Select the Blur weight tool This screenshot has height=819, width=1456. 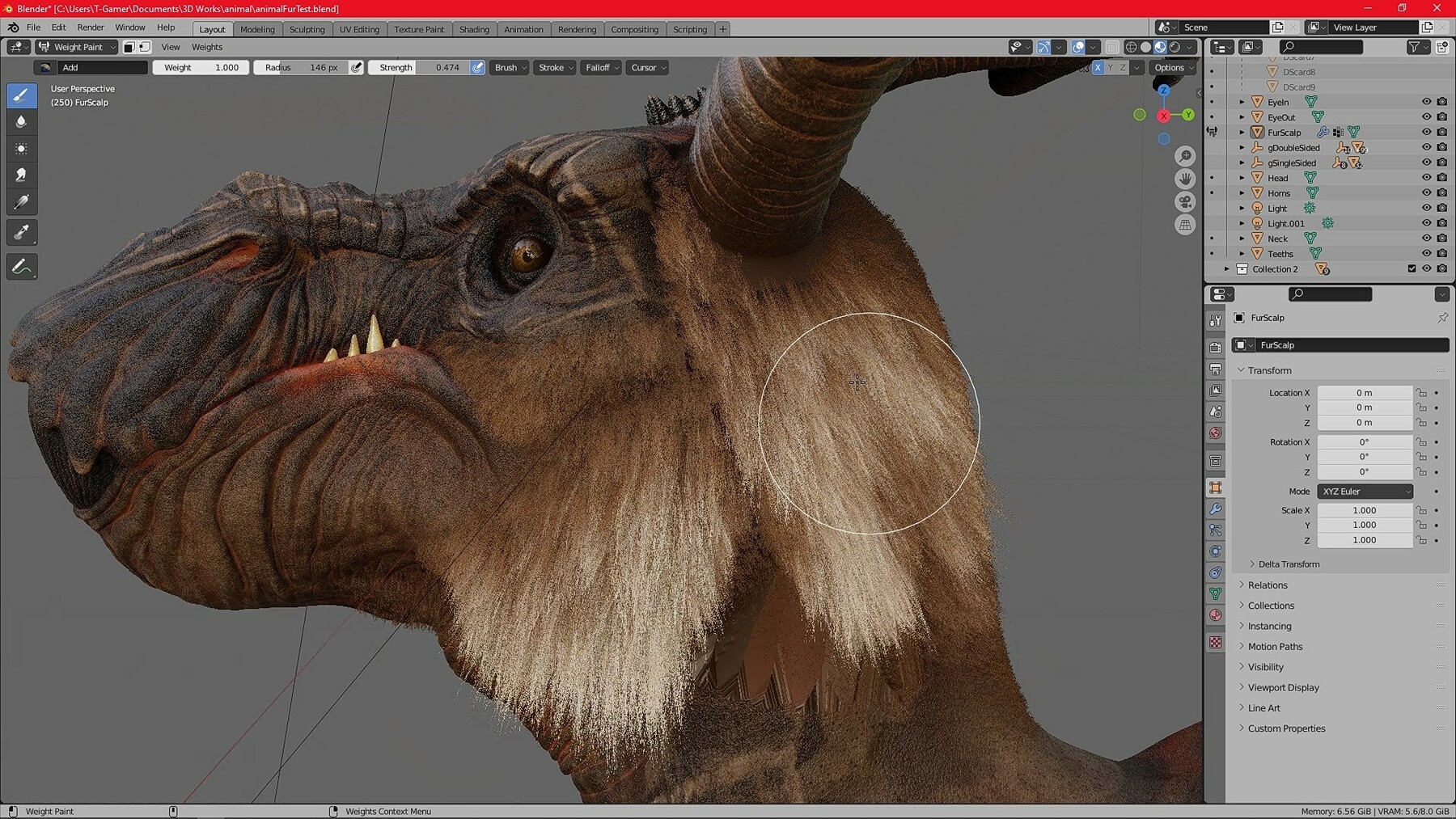tap(21, 122)
